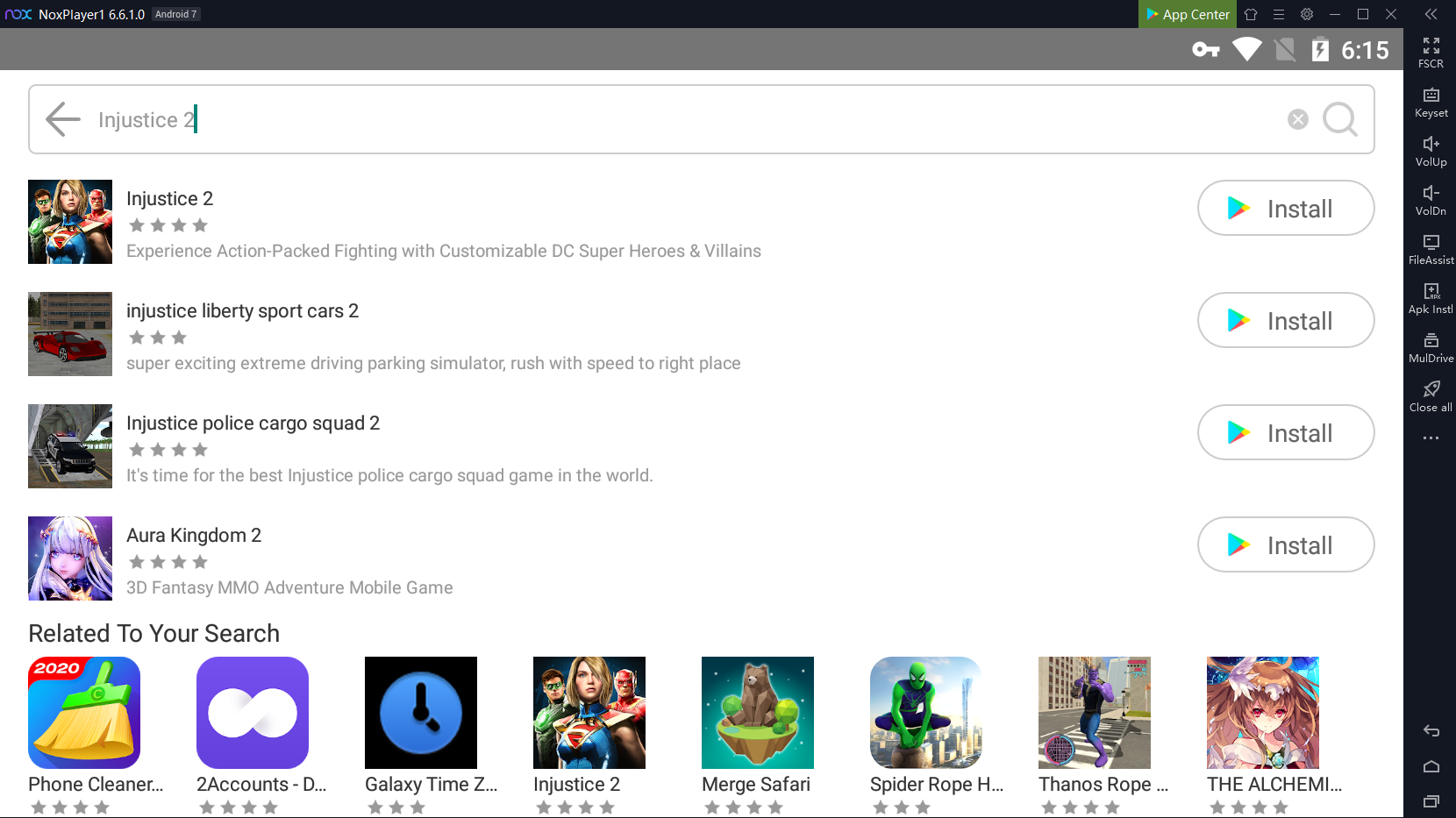The width and height of the screenshot is (1456, 818).
Task: Click the VPN key status icon
Action: pyautogui.click(x=1206, y=50)
